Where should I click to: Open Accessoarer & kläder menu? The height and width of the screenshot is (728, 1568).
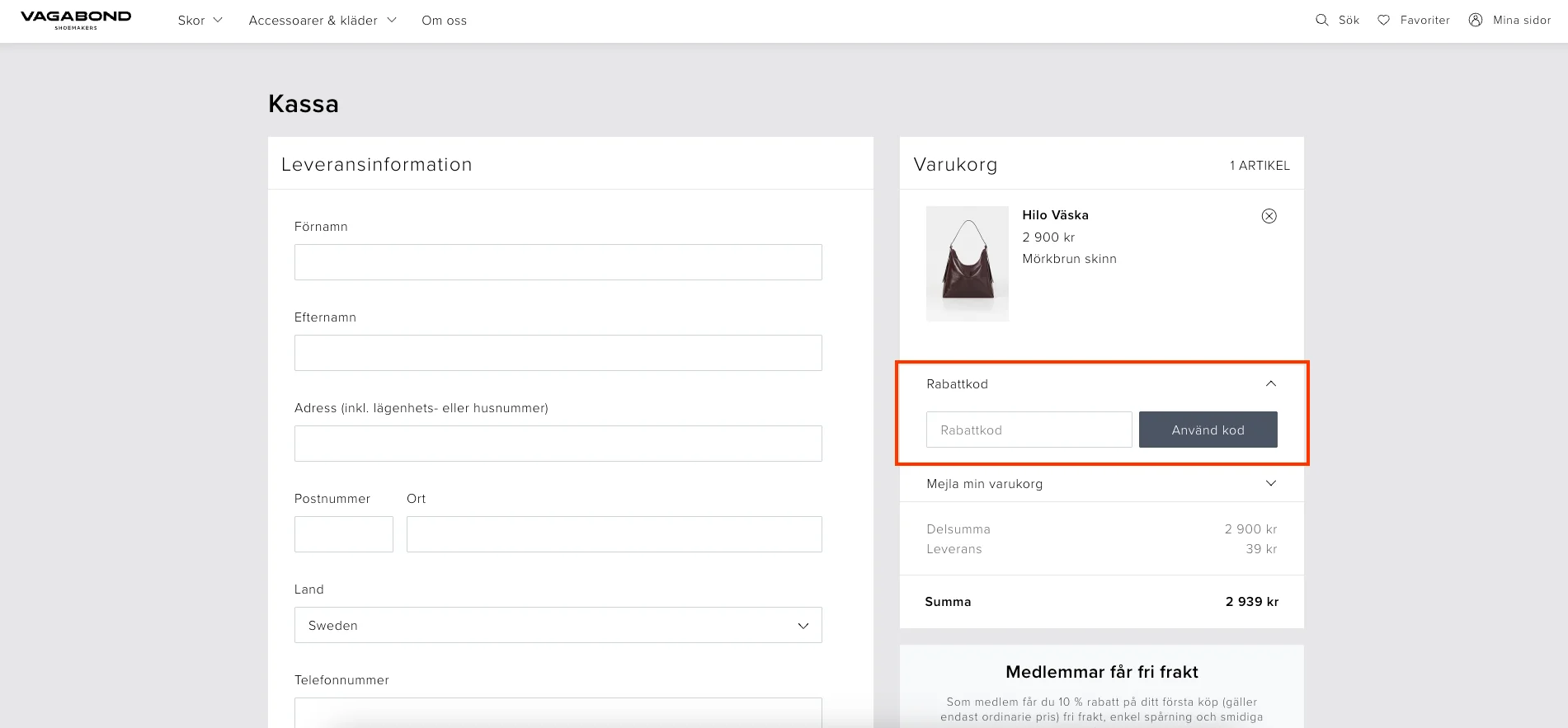pos(322,20)
